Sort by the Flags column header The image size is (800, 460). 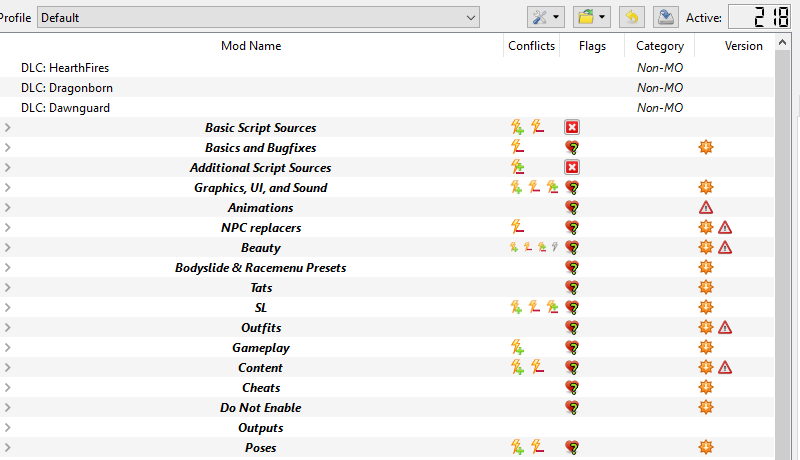[592, 46]
